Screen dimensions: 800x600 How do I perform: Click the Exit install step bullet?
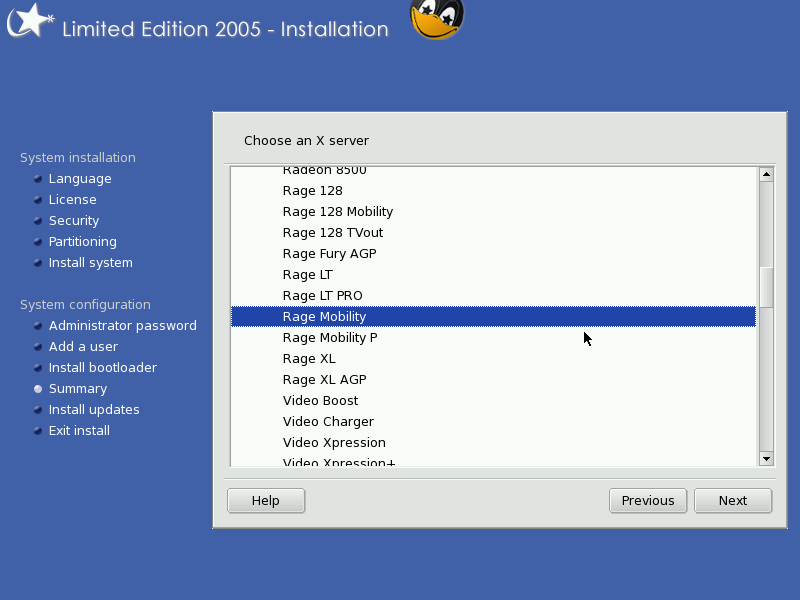tap(38, 431)
